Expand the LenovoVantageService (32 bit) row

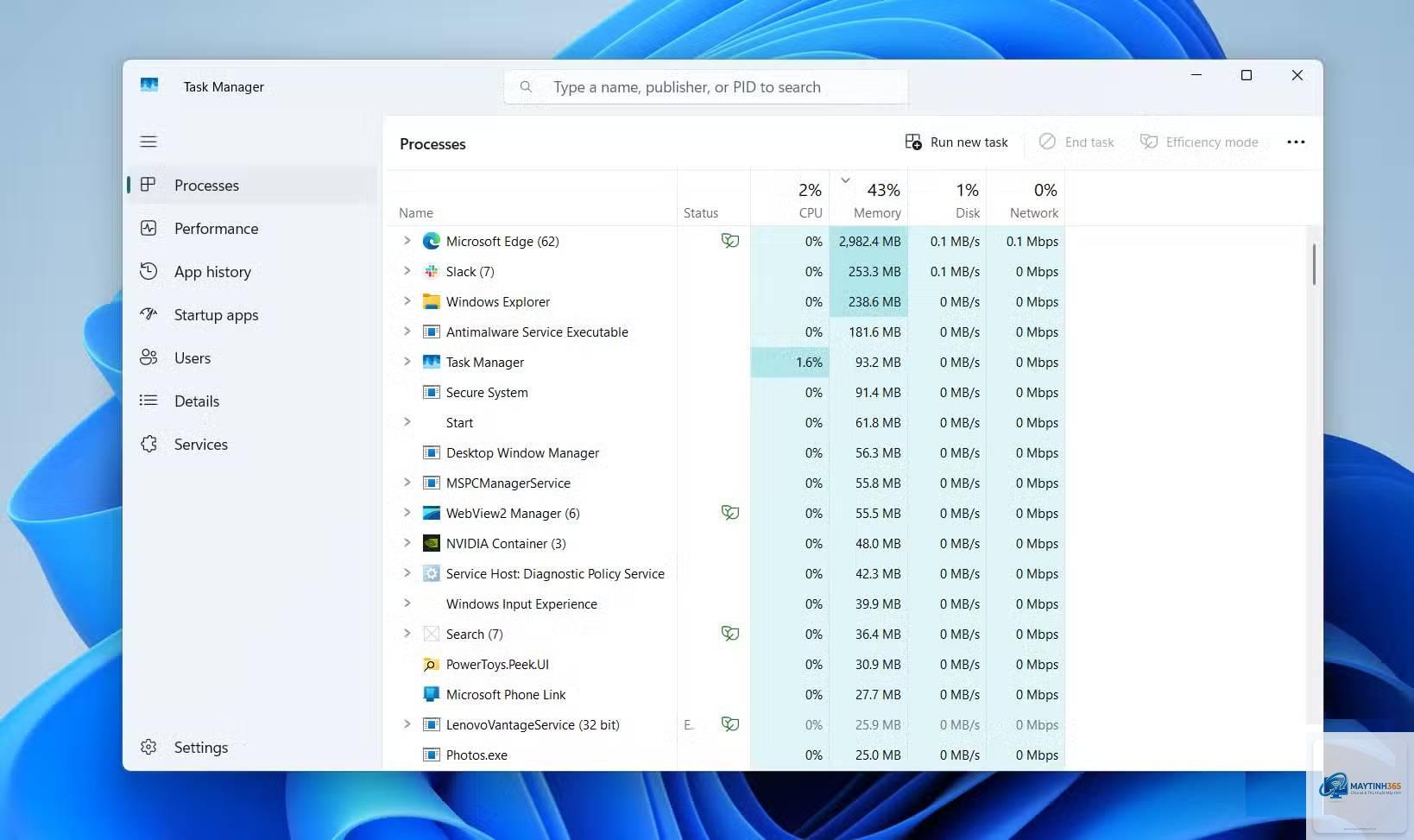407,724
